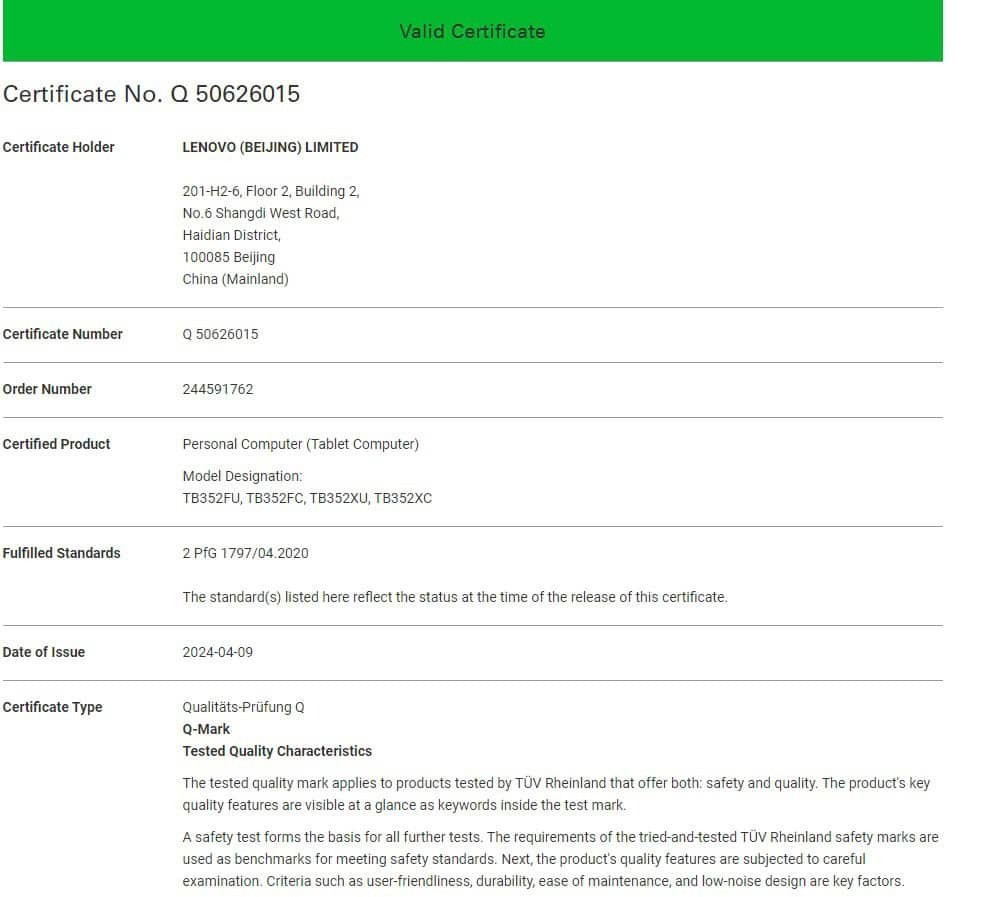Click the Certificate No. Q 50626015 heading
981x897 pixels.
(151, 94)
